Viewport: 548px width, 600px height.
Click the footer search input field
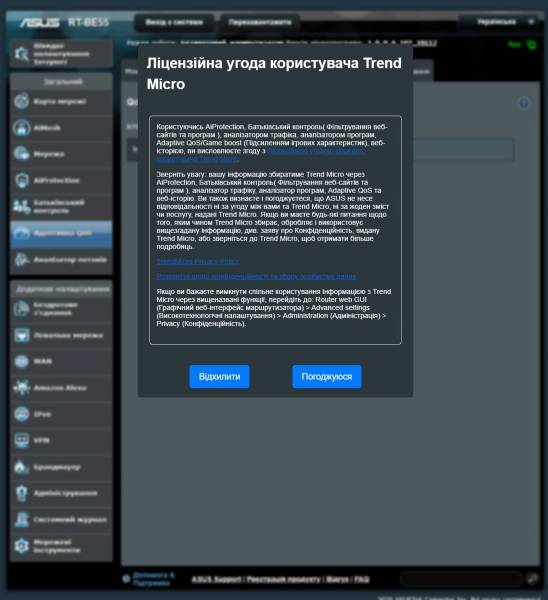coord(461,579)
